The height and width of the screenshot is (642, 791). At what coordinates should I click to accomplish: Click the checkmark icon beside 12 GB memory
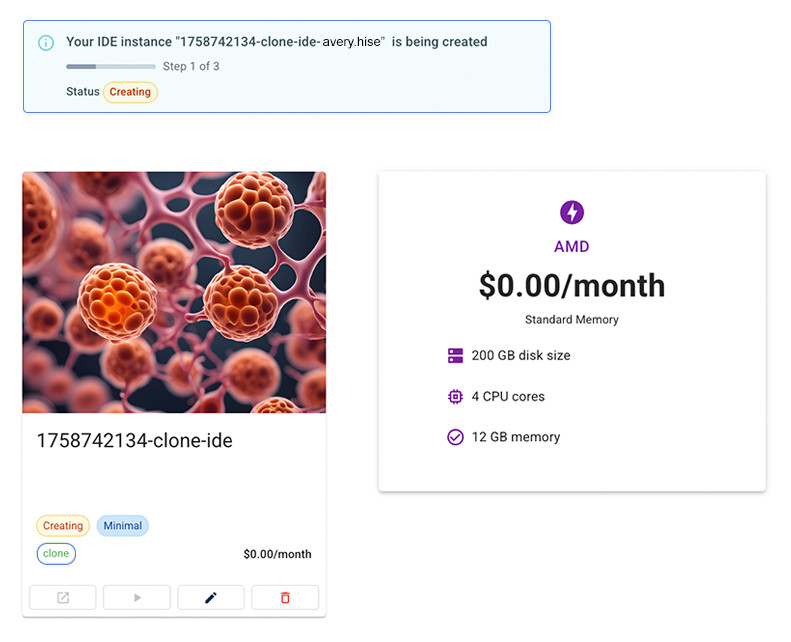(x=456, y=438)
